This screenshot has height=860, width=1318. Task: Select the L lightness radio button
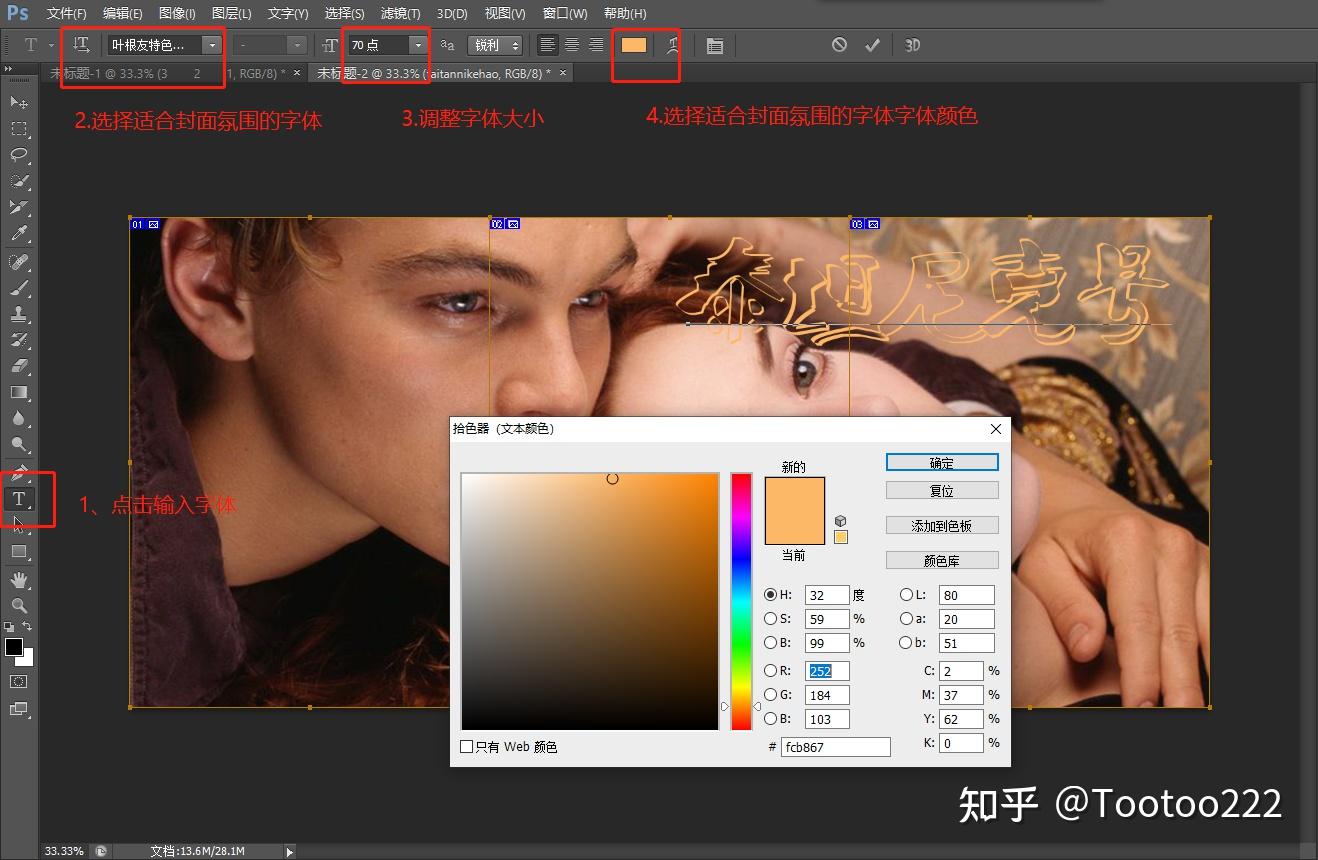[906, 595]
